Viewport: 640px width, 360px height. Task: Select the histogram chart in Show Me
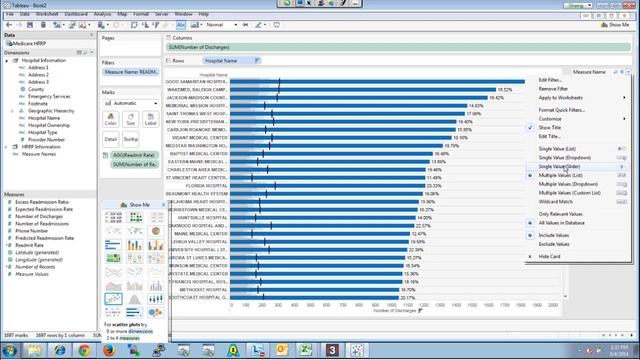coord(134,299)
